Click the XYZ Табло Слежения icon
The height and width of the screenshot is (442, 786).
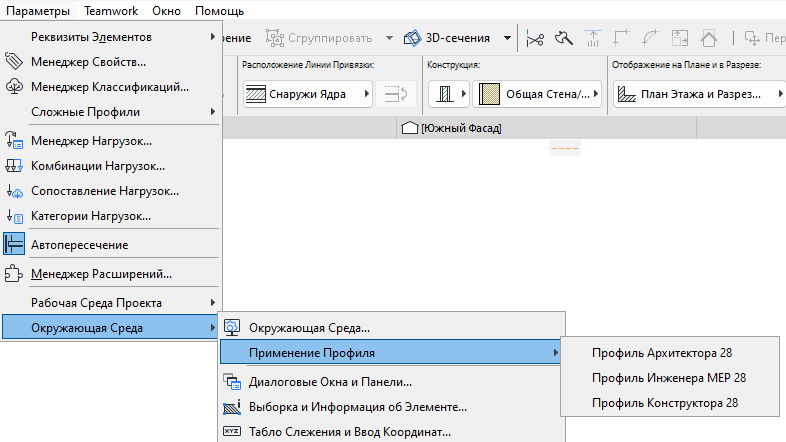(232, 431)
